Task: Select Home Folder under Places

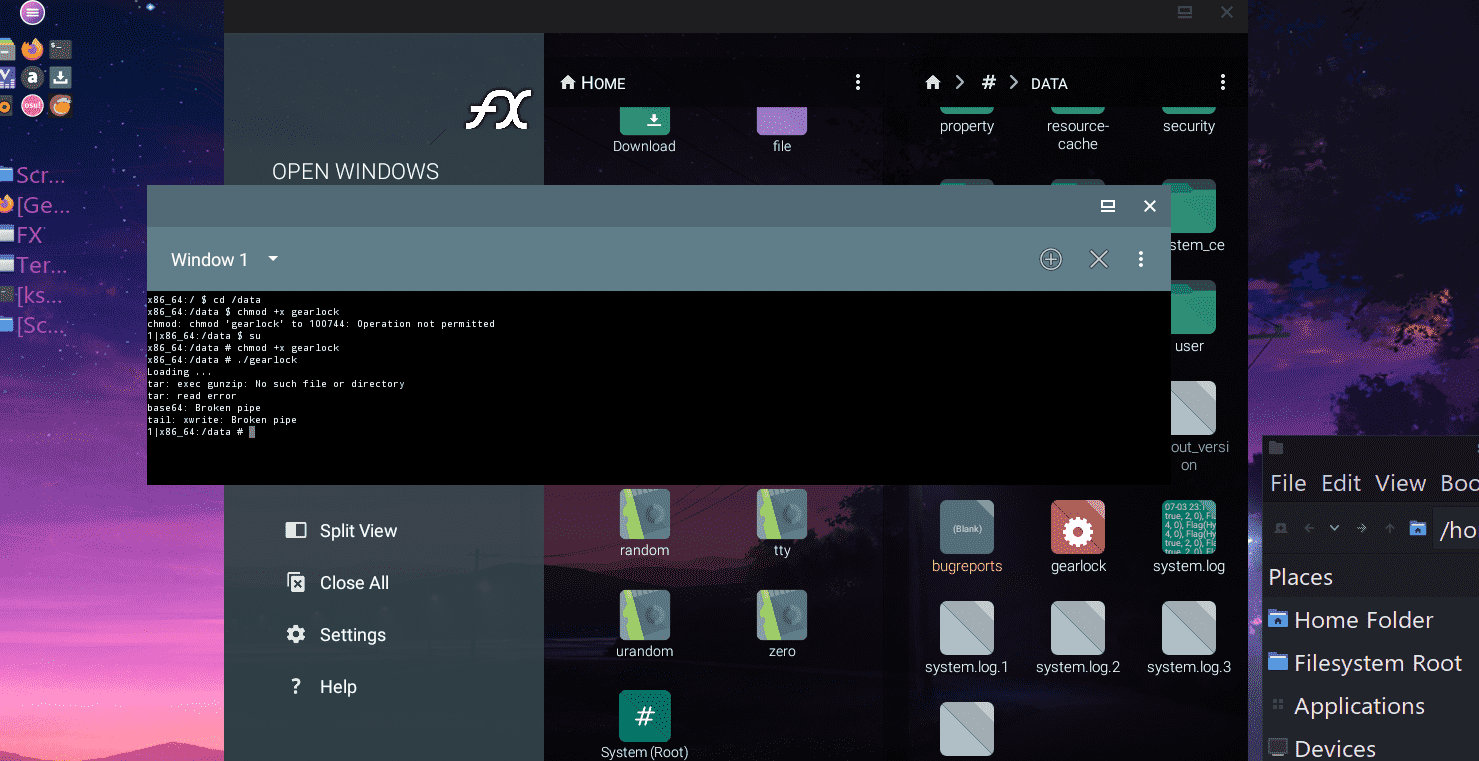Action: coord(1362,620)
